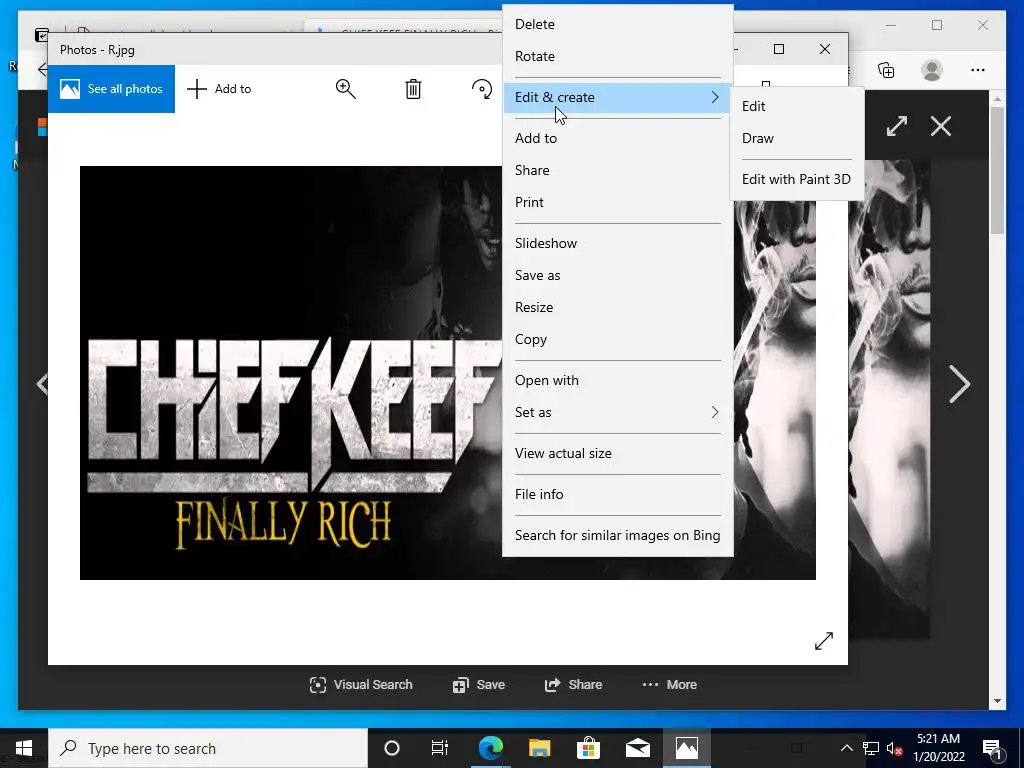Choose Print in context menu
This screenshot has height=768, width=1024.
(x=617, y=202)
